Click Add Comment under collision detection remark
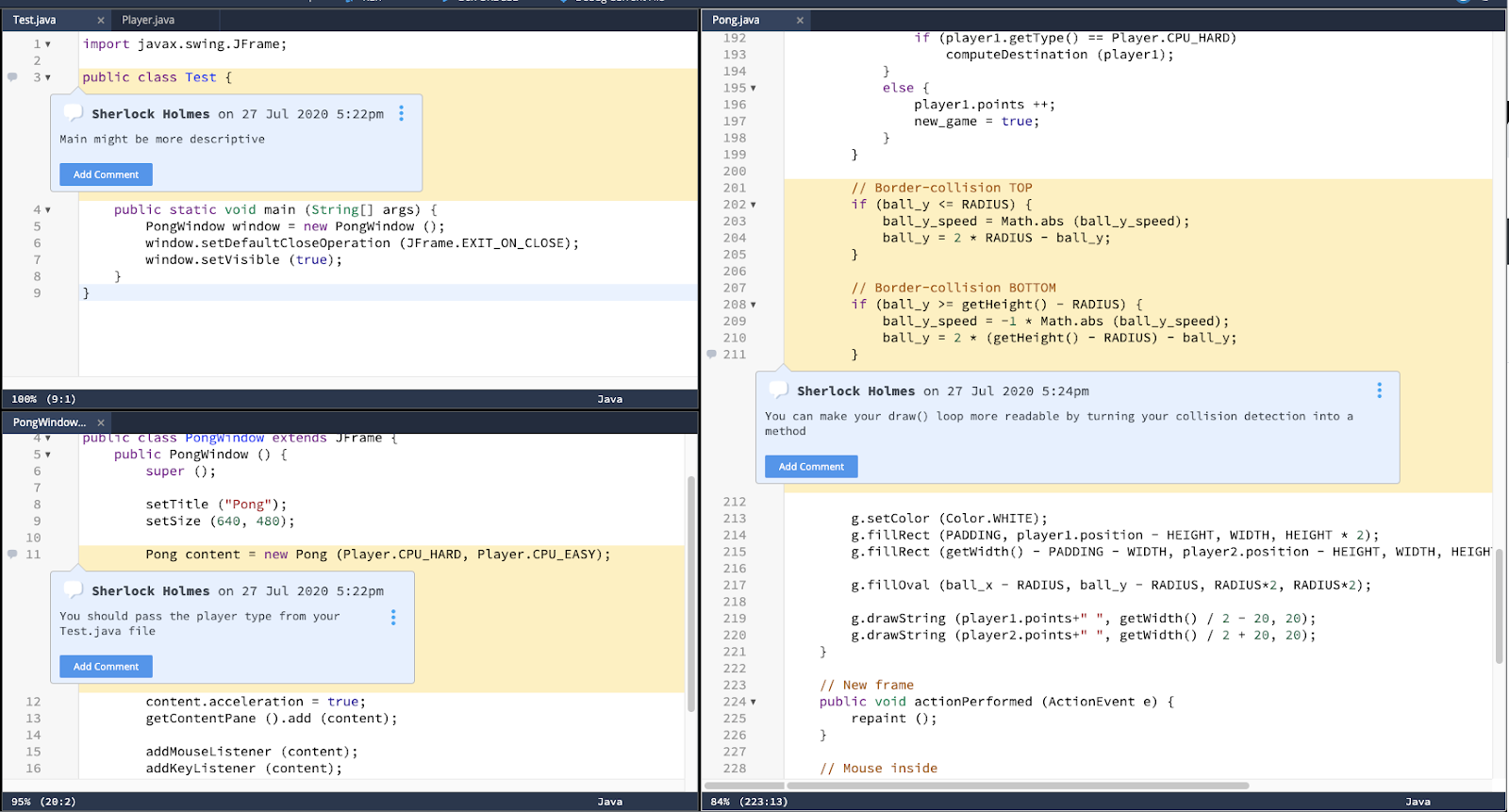This screenshot has width=1509, height=812. tap(811, 467)
